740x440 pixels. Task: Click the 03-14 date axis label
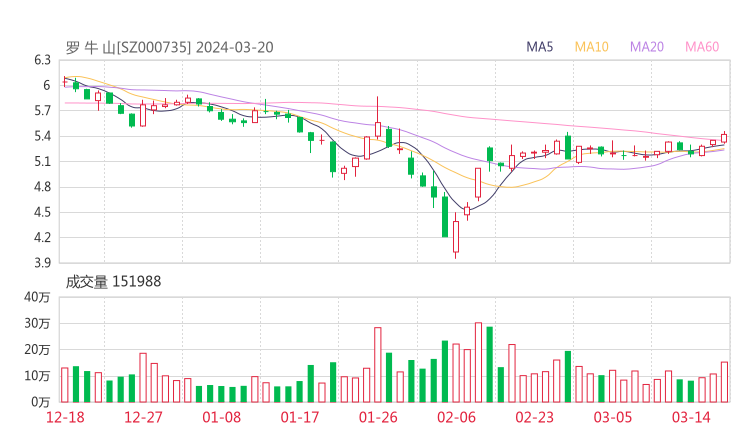point(691,417)
